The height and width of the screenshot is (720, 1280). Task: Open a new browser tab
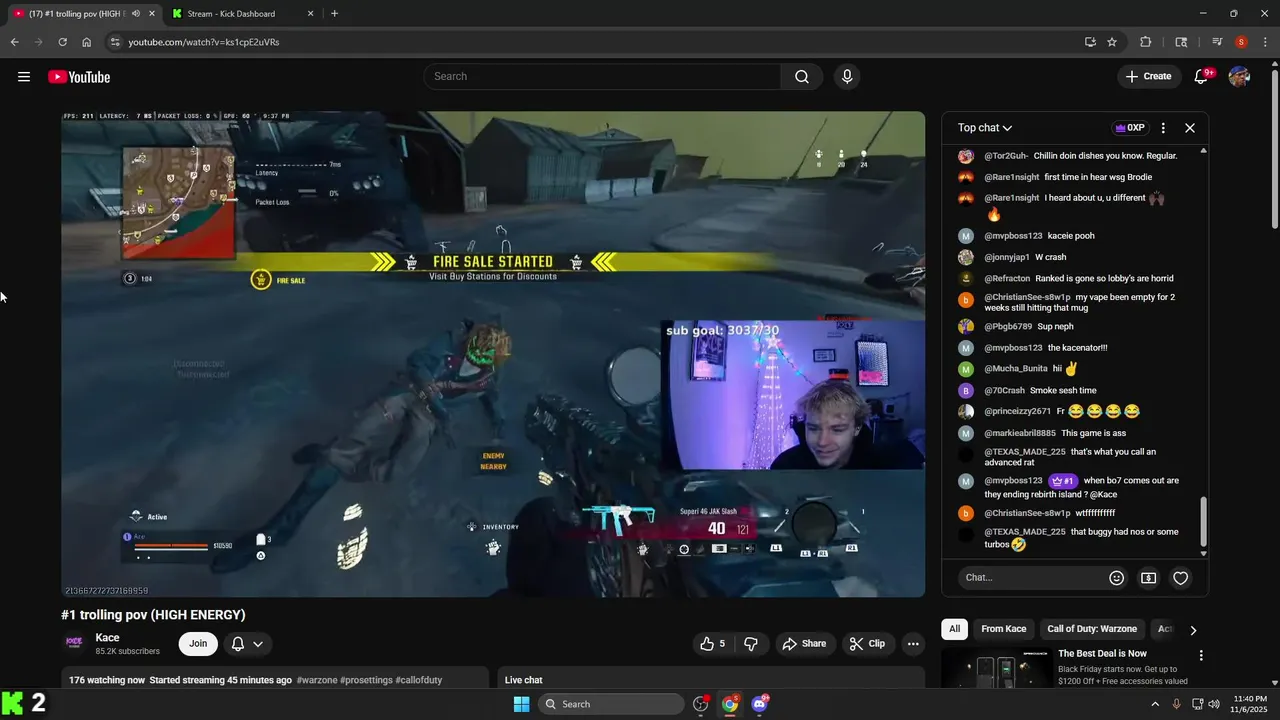tap(334, 14)
